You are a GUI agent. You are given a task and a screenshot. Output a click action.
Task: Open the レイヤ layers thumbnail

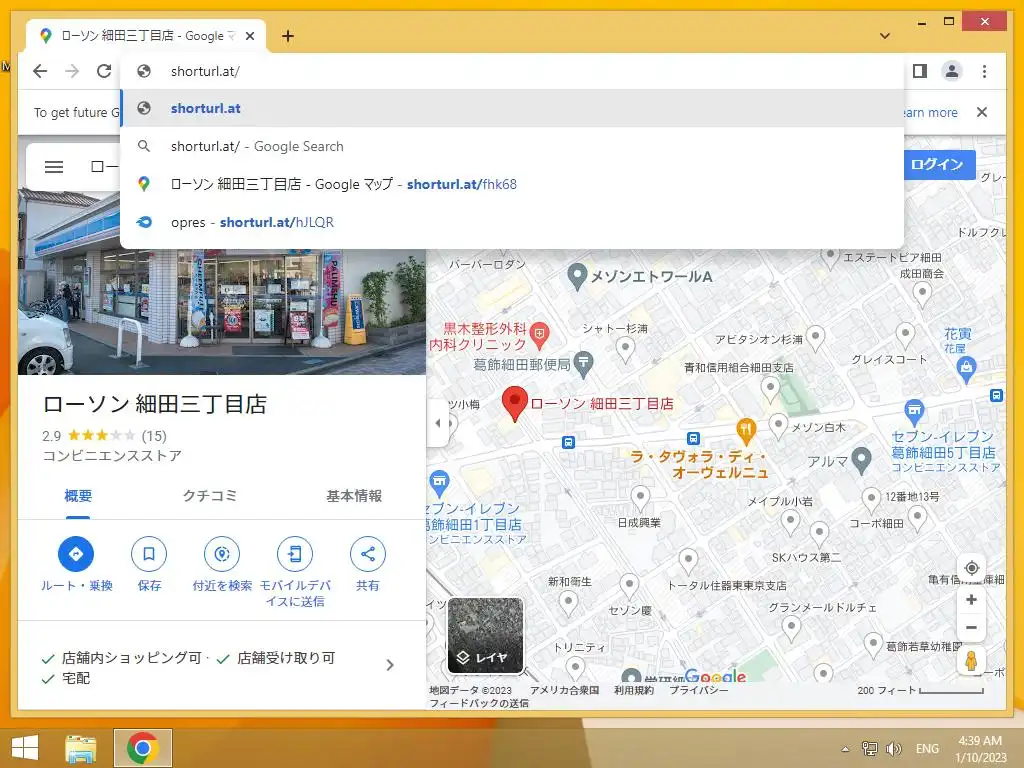point(485,635)
